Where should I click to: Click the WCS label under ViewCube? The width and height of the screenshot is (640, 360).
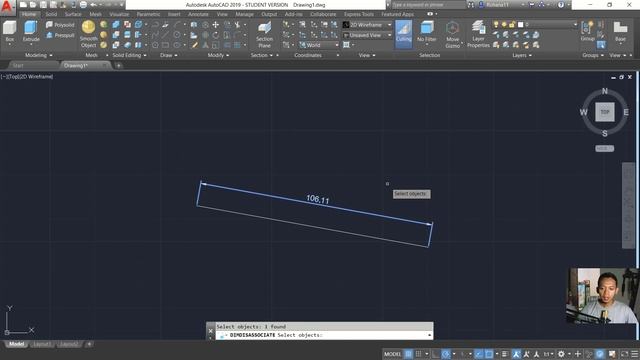(604, 149)
